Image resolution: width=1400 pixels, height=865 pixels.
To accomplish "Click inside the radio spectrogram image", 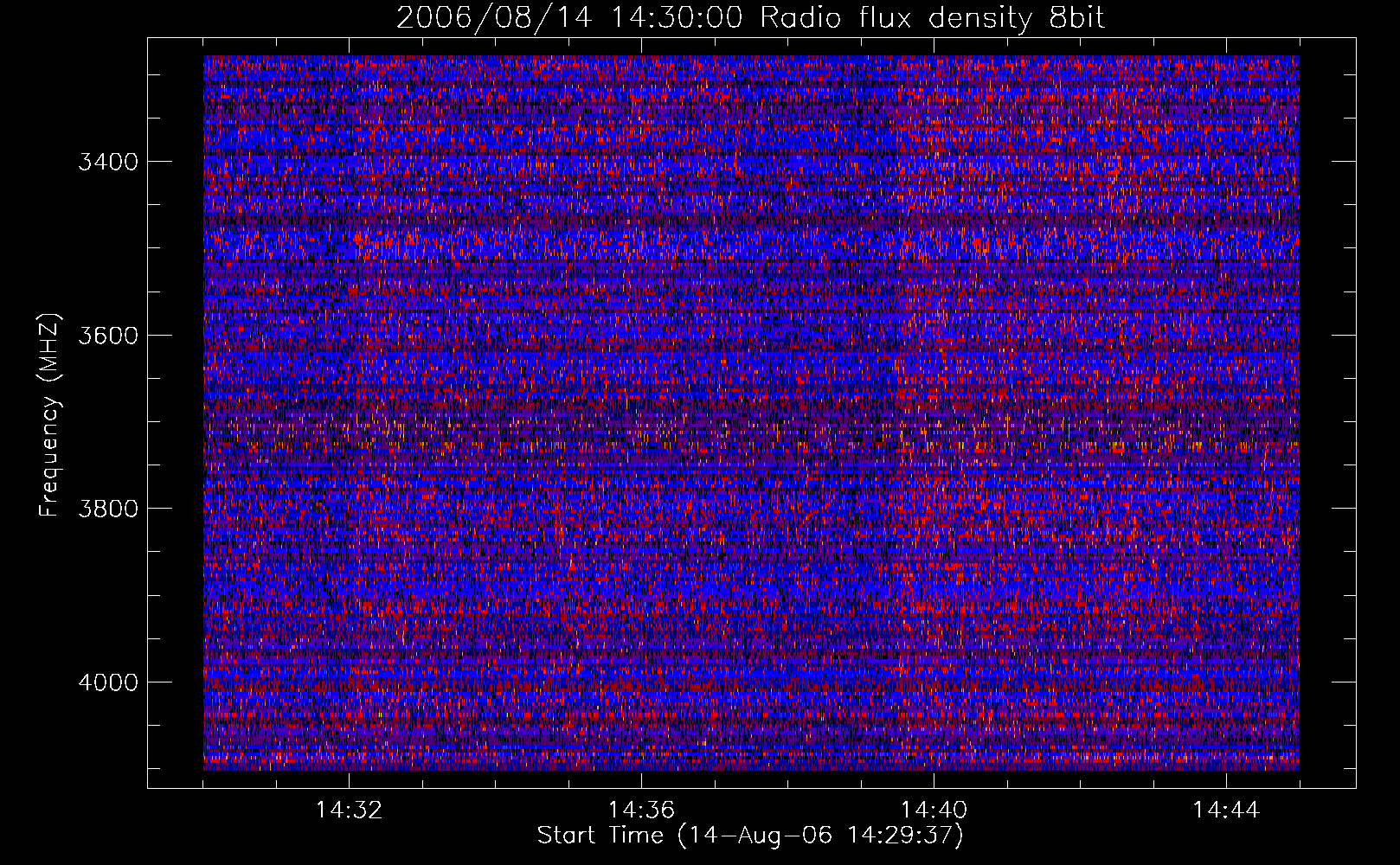I will 751,413.
